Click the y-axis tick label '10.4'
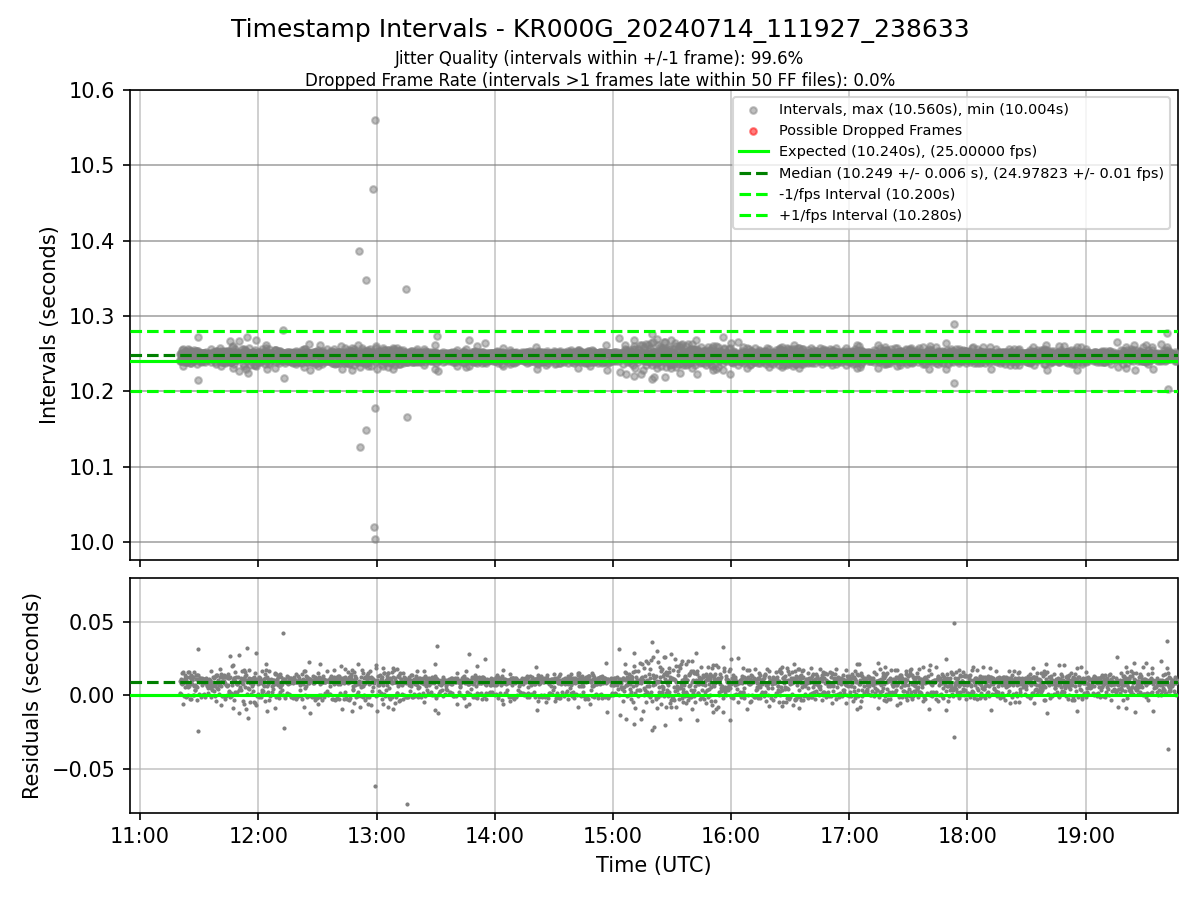The width and height of the screenshot is (1200, 900). point(94,241)
